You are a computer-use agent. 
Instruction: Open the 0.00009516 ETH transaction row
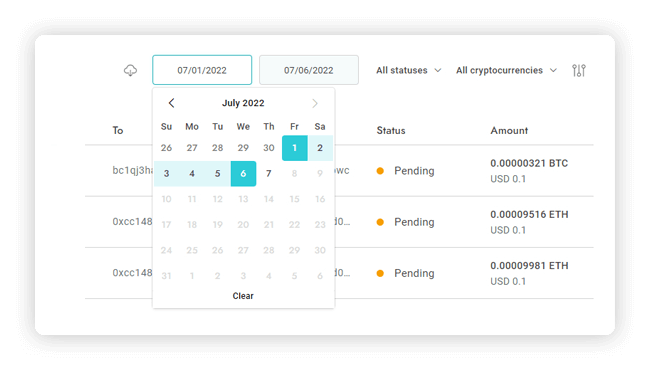339,222
